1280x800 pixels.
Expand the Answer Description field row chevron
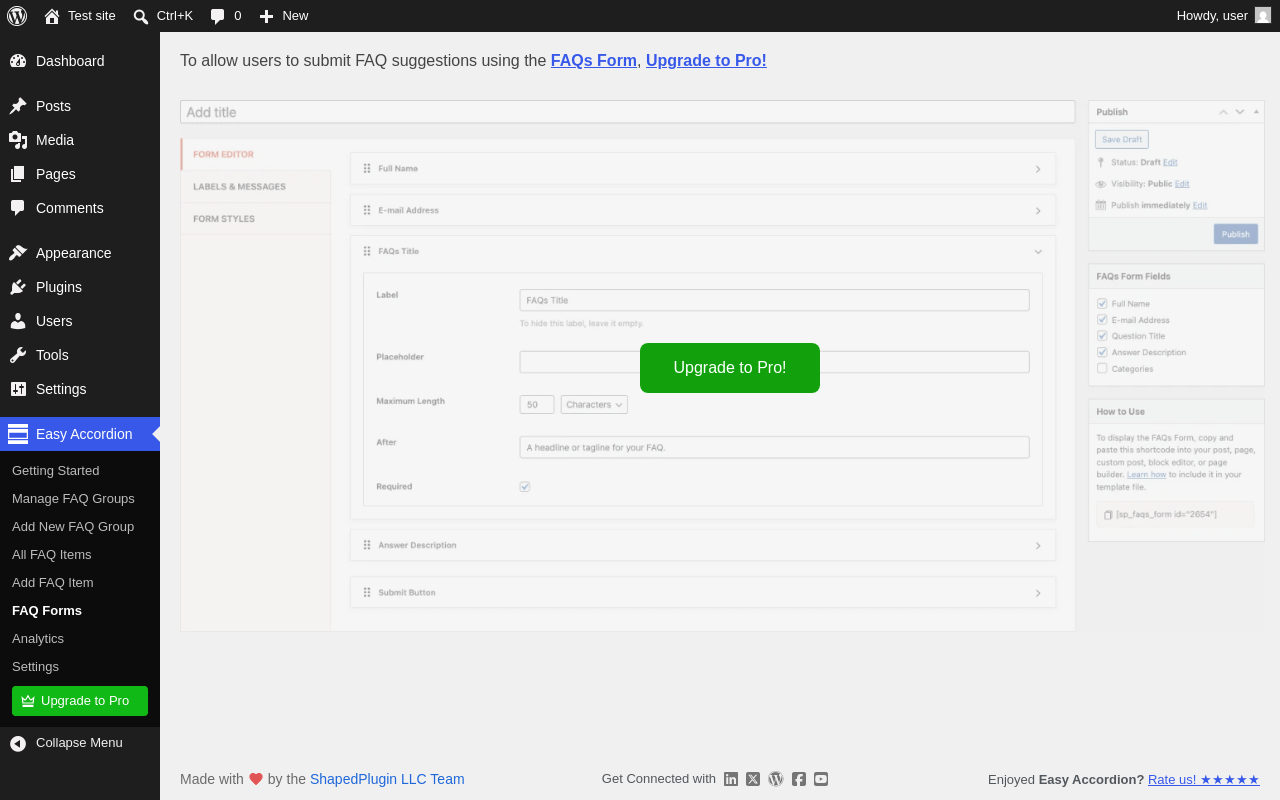pyautogui.click(x=1038, y=546)
